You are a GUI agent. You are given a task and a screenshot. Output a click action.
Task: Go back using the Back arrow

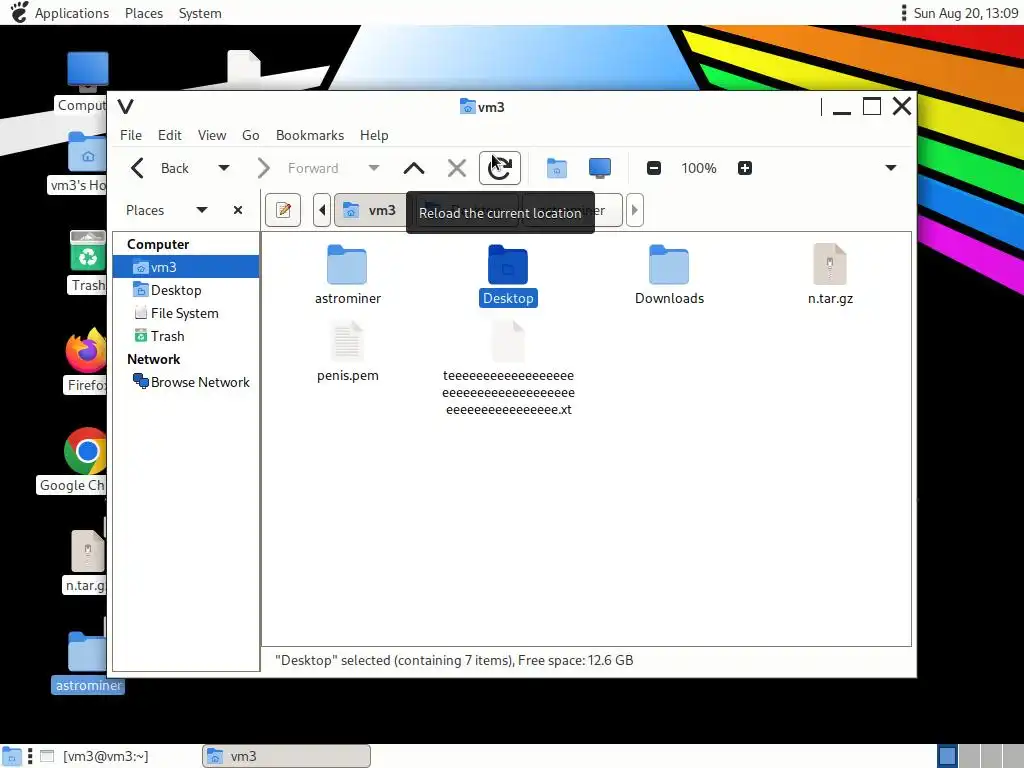(x=159, y=168)
